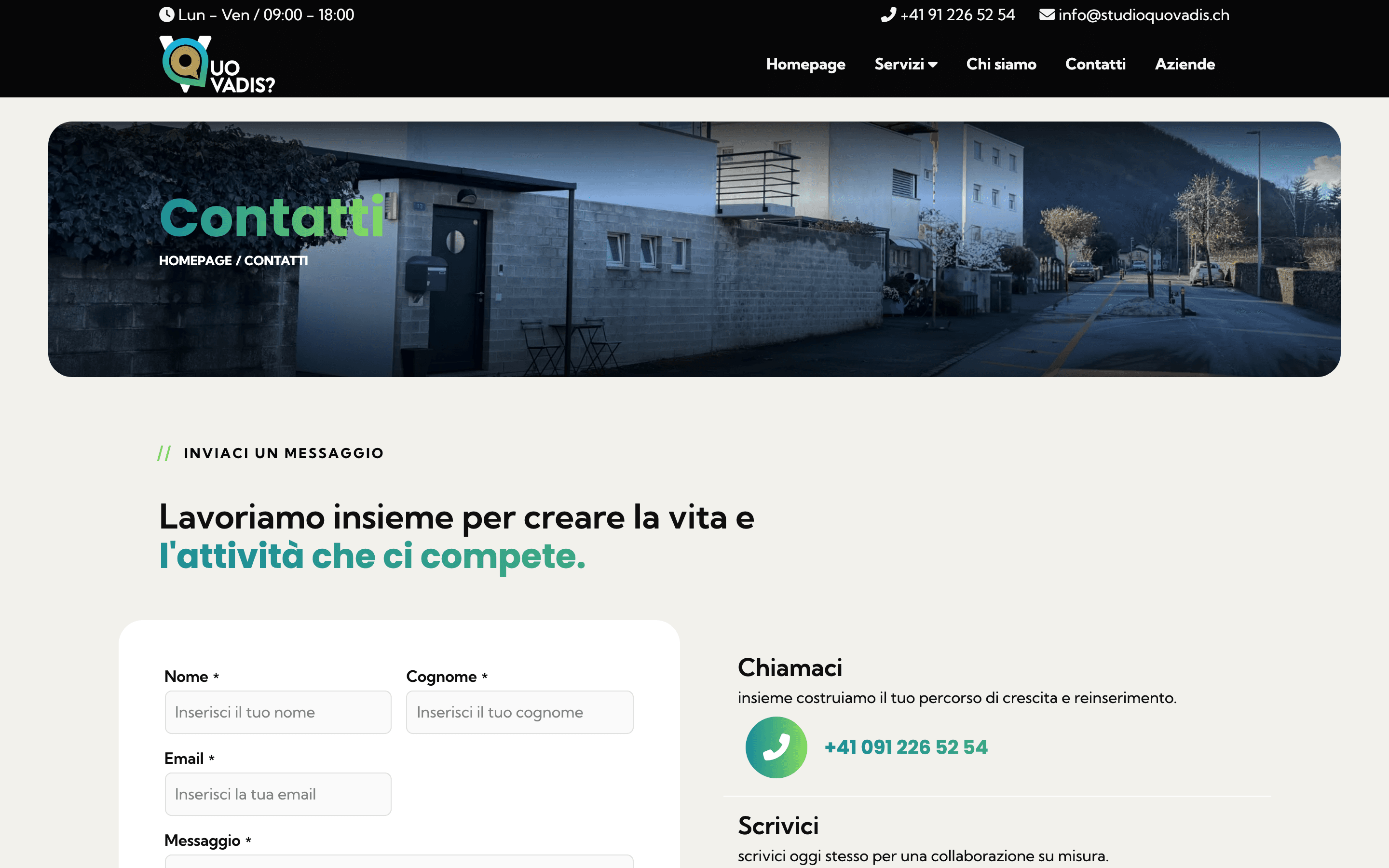This screenshot has width=1389, height=868.
Task: Click the phone icon in the top bar
Action: pyautogui.click(x=889, y=14)
